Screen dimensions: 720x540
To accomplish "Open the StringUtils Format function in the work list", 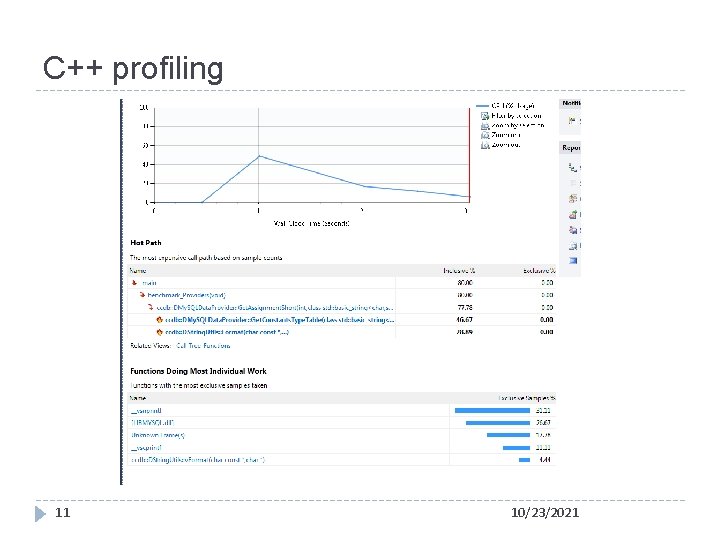I will tap(198, 460).
